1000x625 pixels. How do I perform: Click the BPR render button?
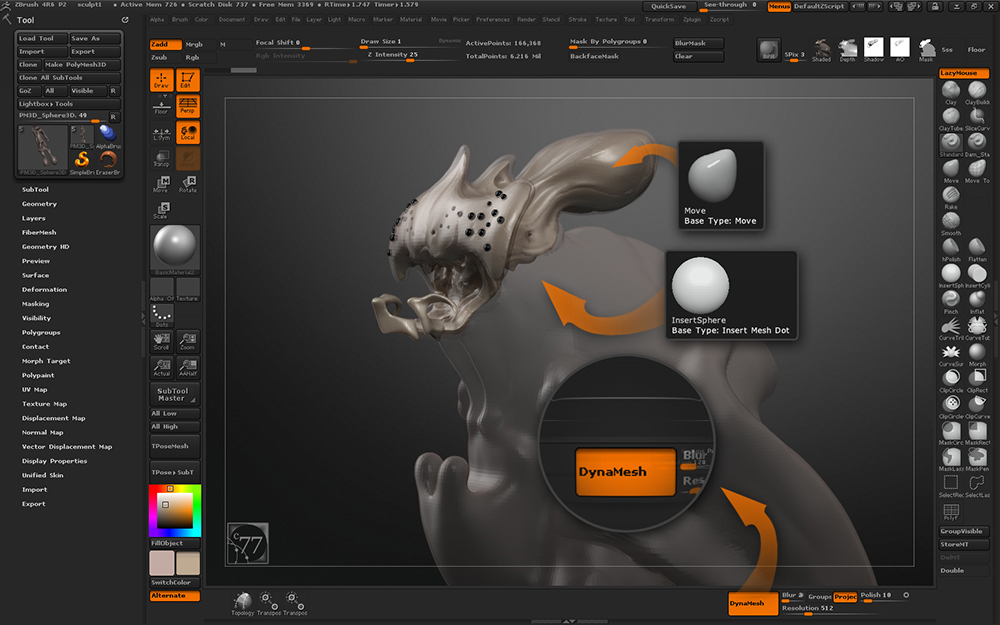click(768, 50)
